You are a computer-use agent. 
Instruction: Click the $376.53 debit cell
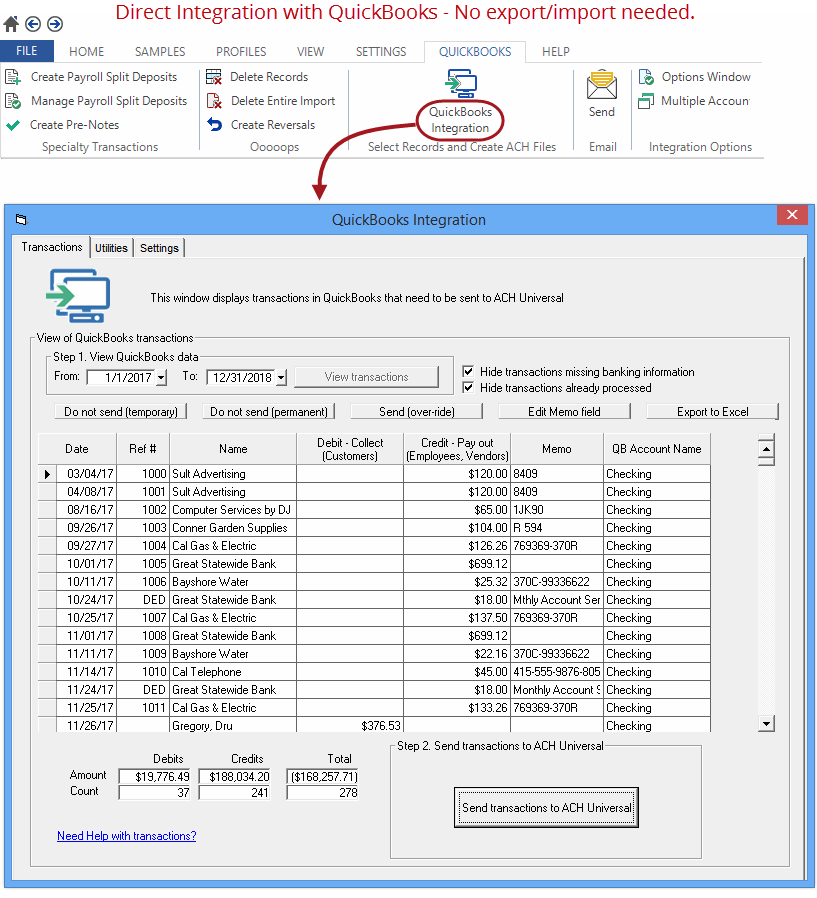pos(350,726)
